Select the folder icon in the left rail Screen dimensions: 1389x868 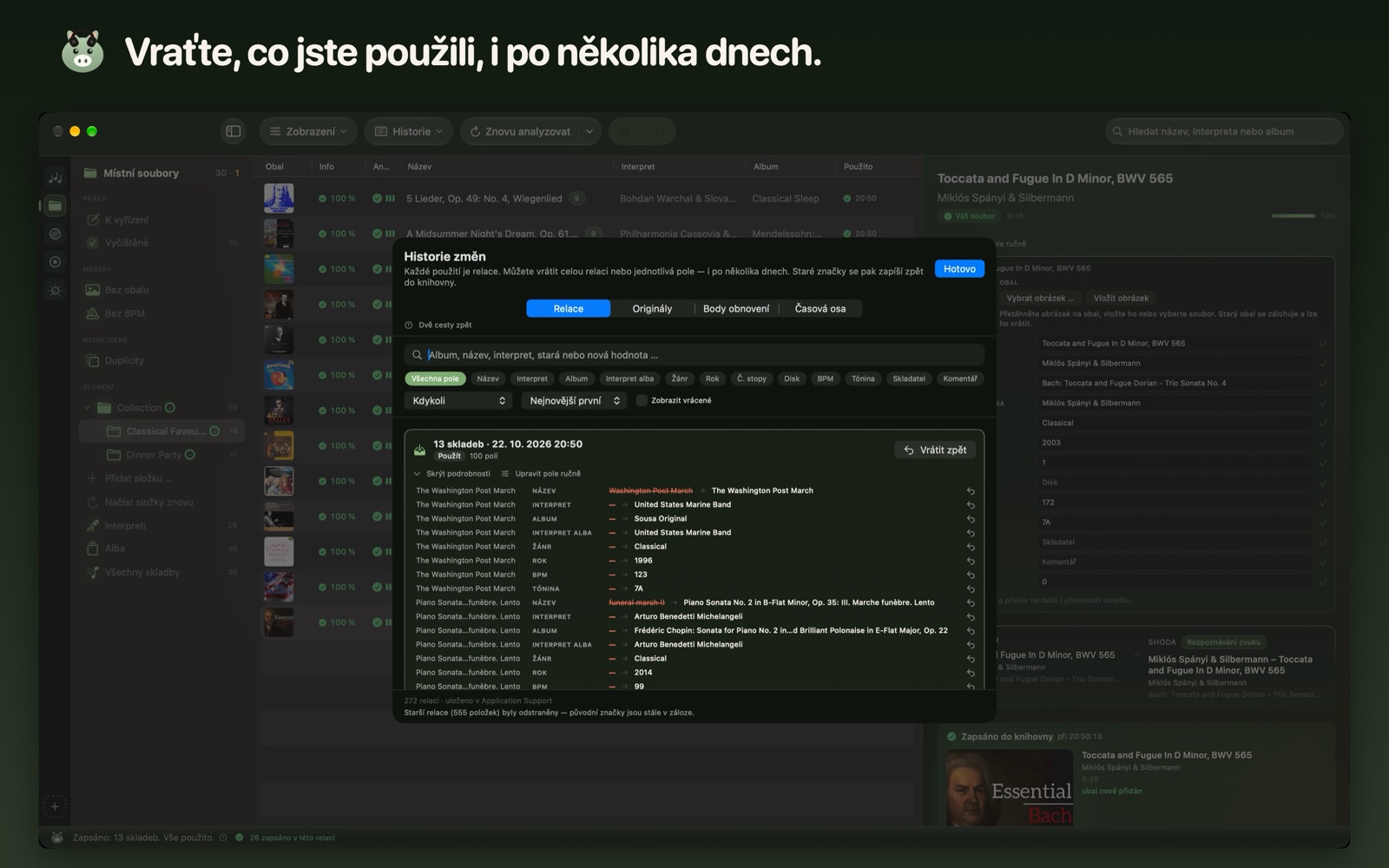click(x=55, y=206)
